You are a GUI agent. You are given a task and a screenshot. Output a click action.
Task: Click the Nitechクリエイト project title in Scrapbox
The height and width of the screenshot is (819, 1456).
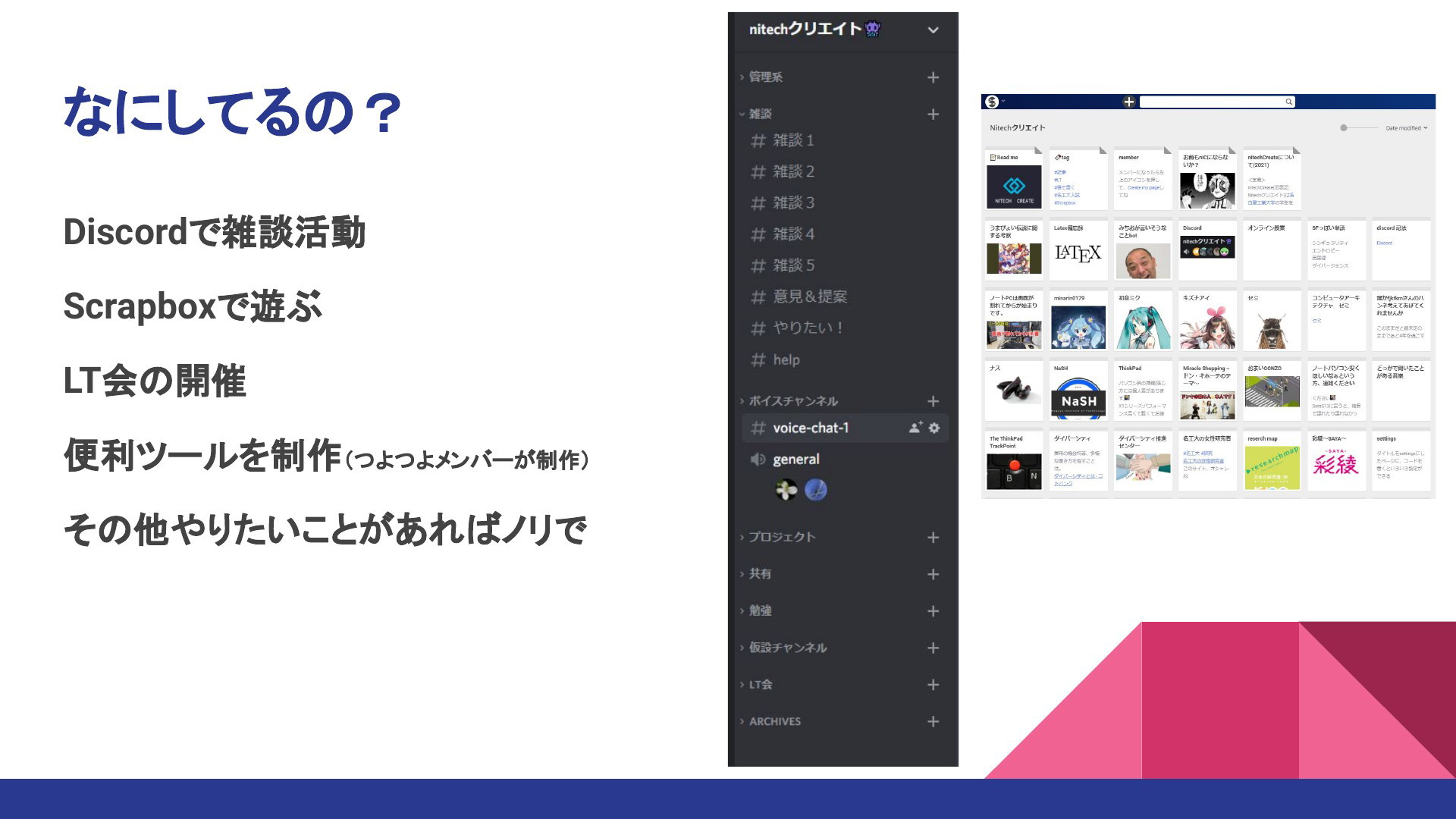1017,128
